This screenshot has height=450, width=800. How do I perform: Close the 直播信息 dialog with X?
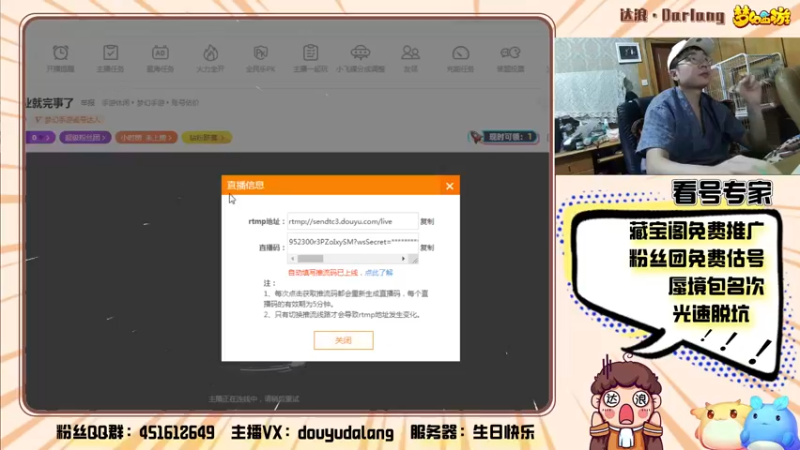pos(449,186)
